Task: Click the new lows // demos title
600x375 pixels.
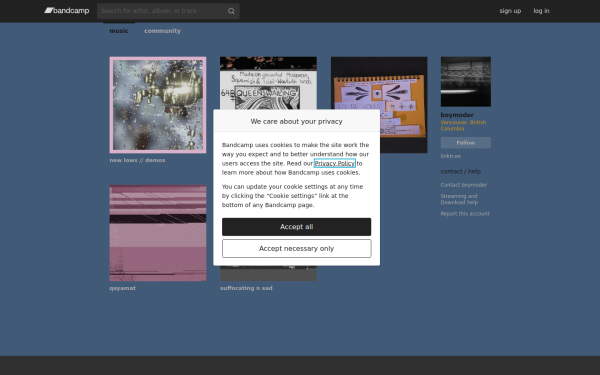Action: click(137, 160)
